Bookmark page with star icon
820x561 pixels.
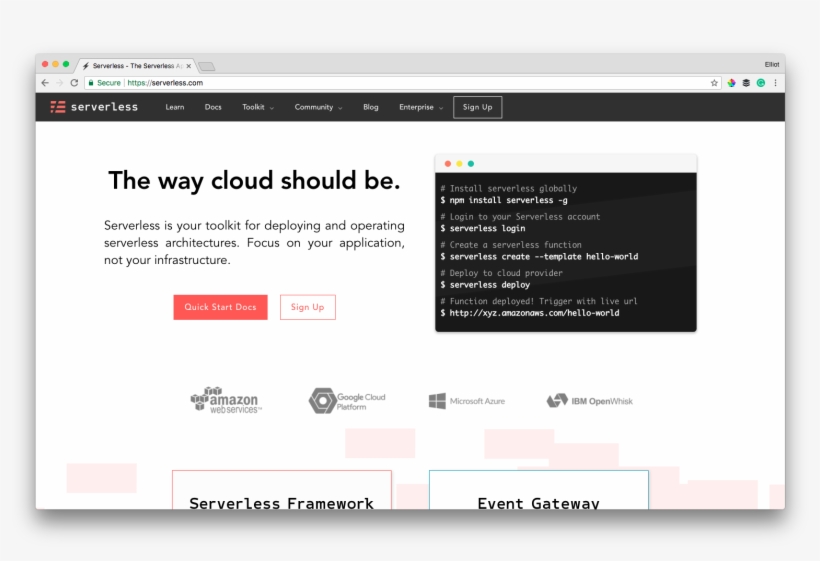714,83
